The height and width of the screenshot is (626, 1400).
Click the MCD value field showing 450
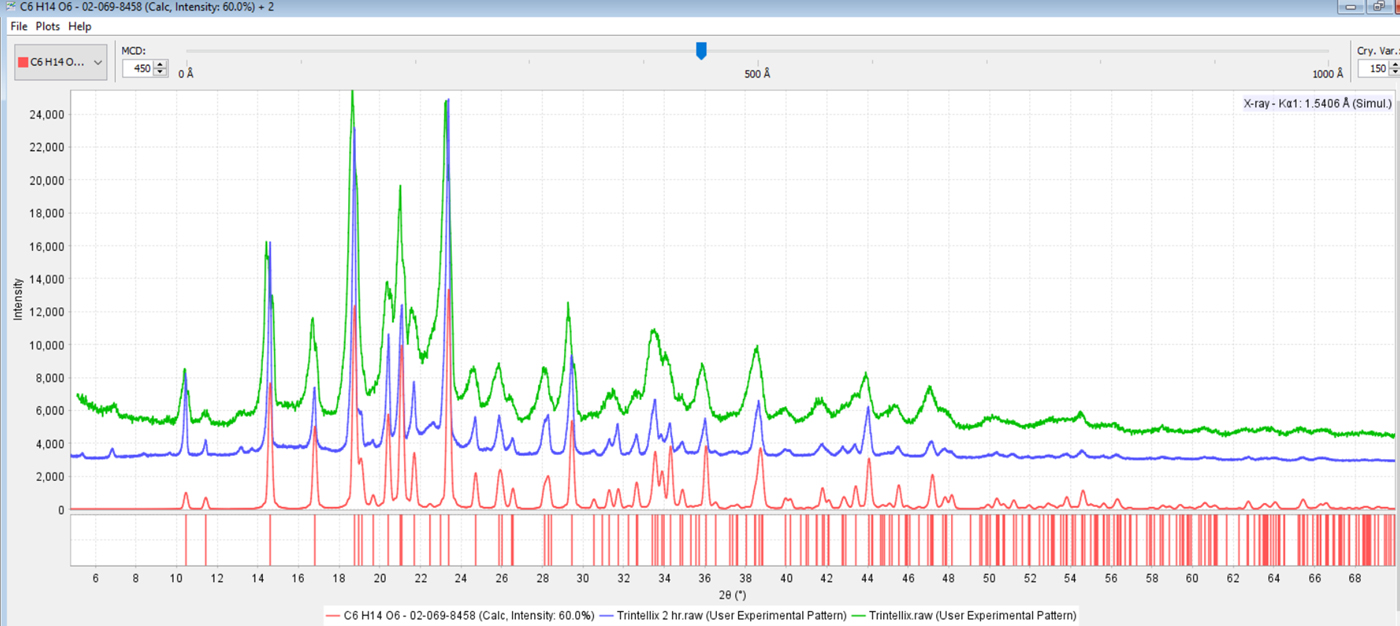(x=137, y=69)
